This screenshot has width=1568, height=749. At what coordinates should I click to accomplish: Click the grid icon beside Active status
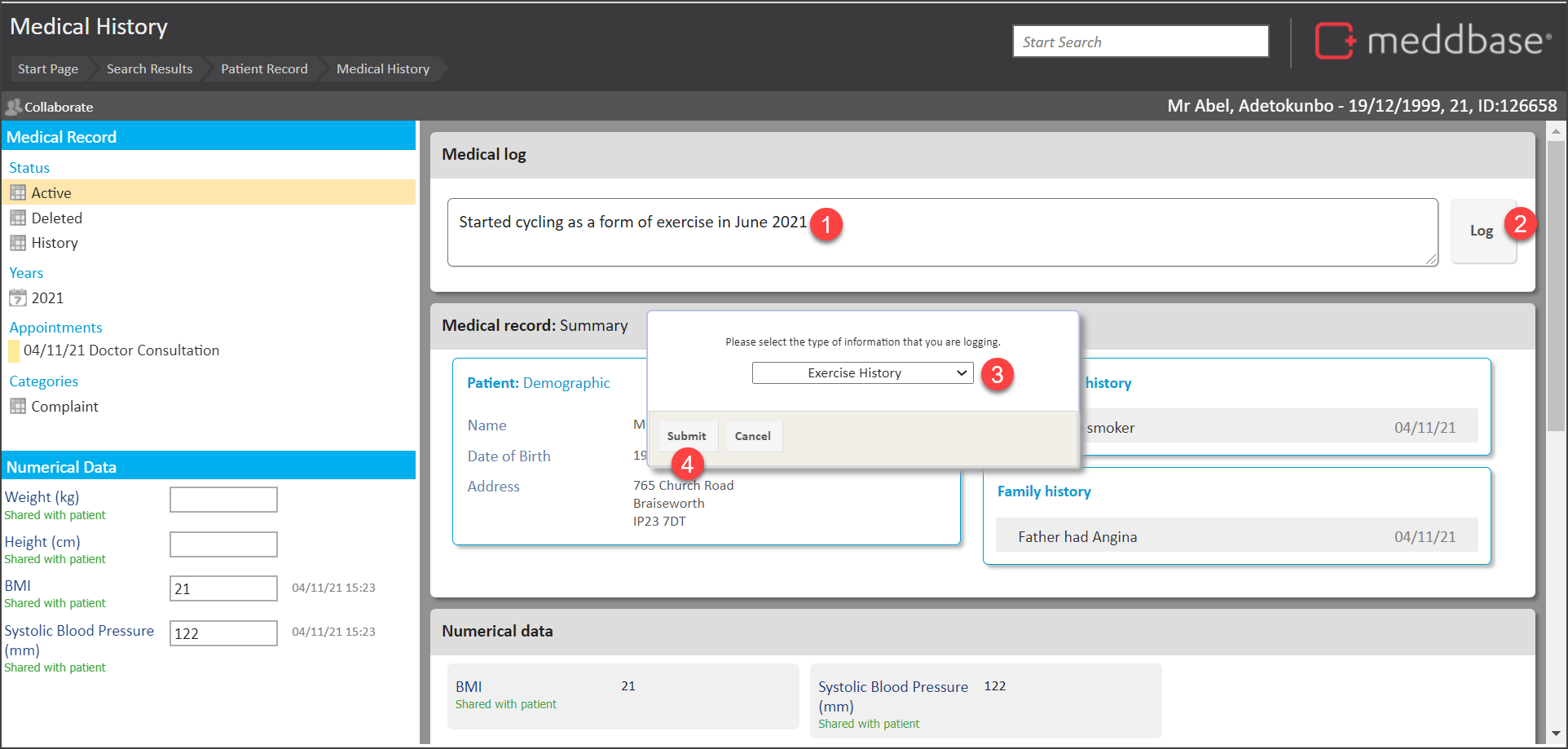pos(18,193)
